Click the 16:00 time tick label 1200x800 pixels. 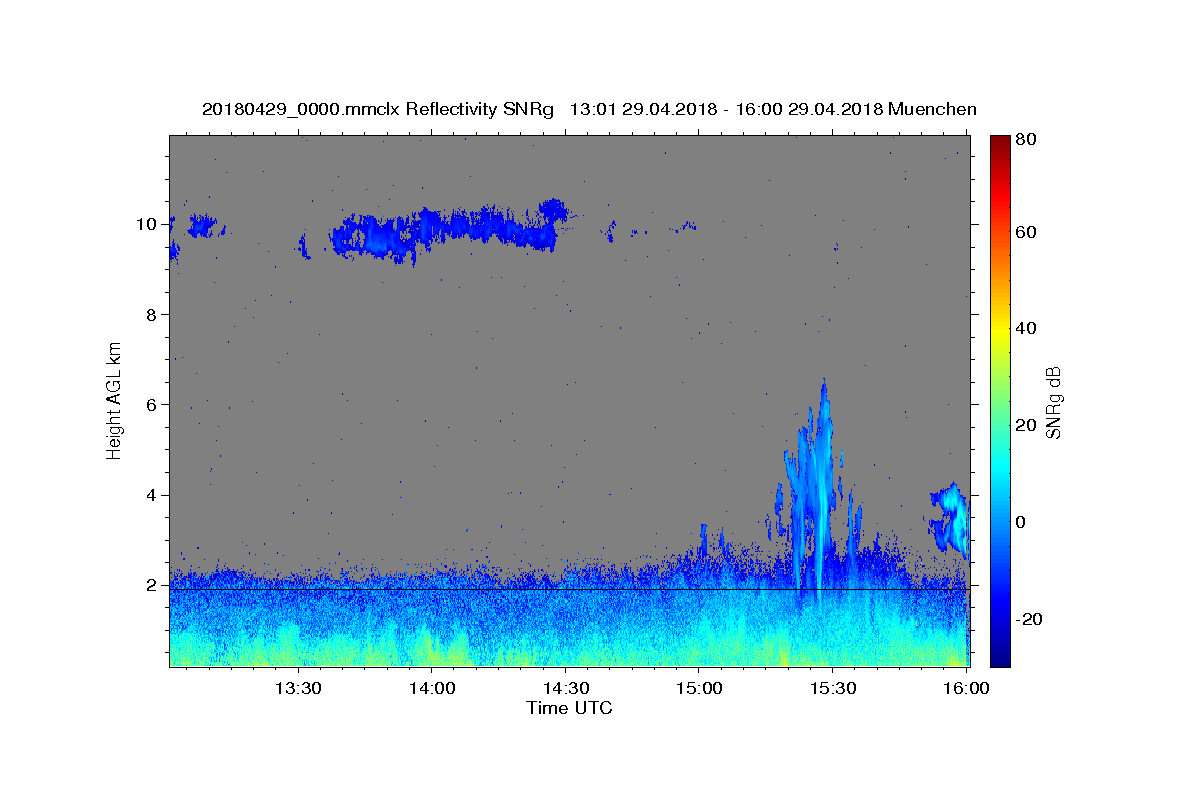966,690
